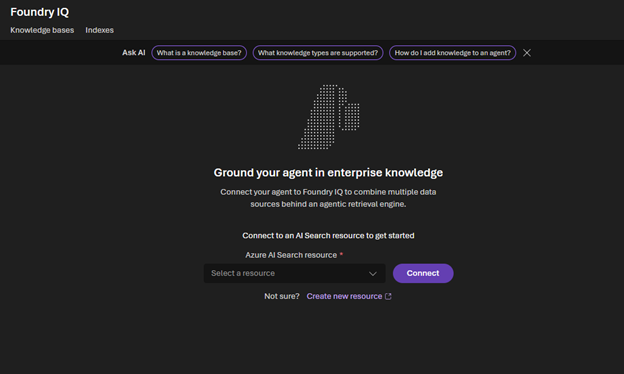
Task: Ask 'What knowledge types are supported?' suggestion
Action: pyautogui.click(x=318, y=53)
